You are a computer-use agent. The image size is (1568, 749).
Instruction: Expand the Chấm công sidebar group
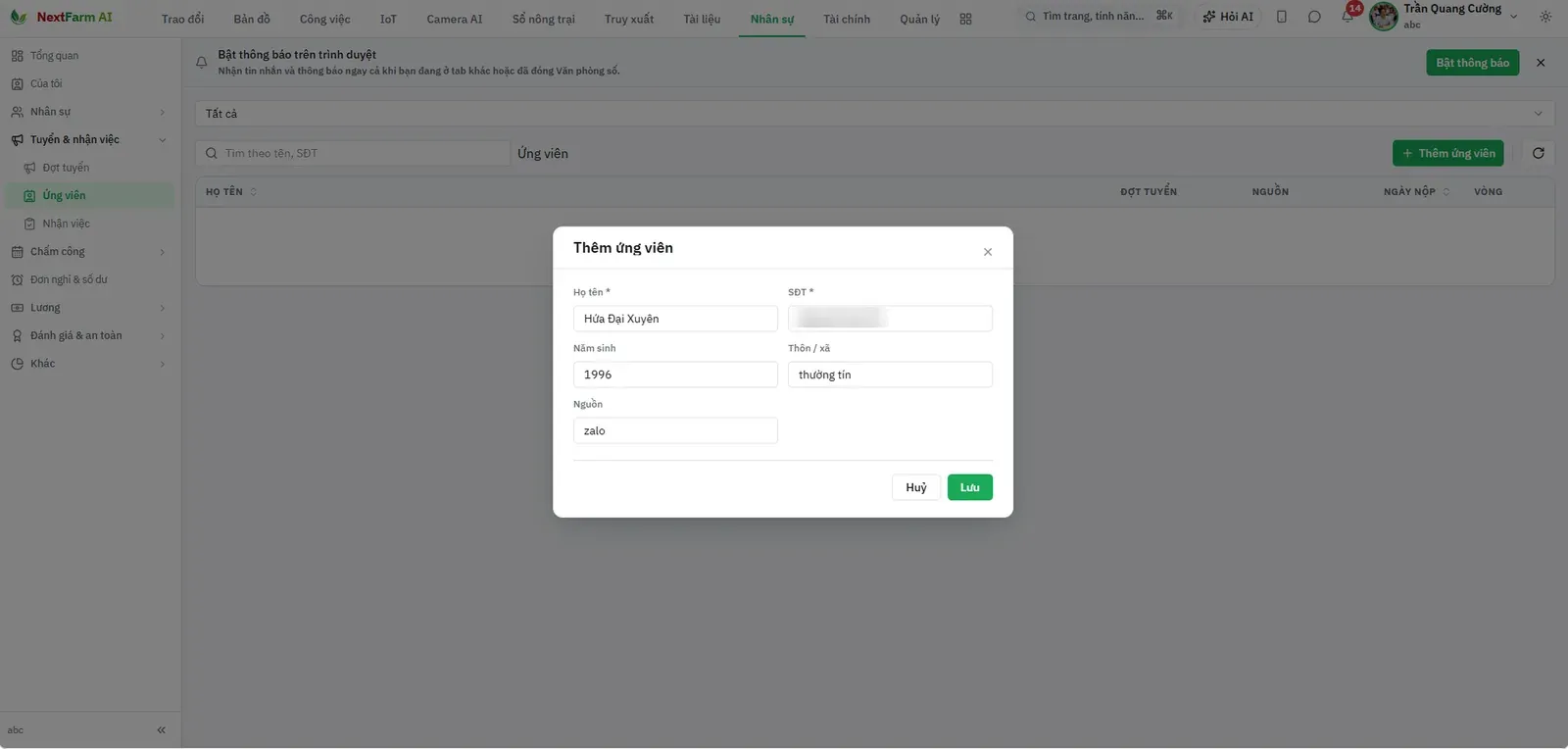[x=88, y=252]
